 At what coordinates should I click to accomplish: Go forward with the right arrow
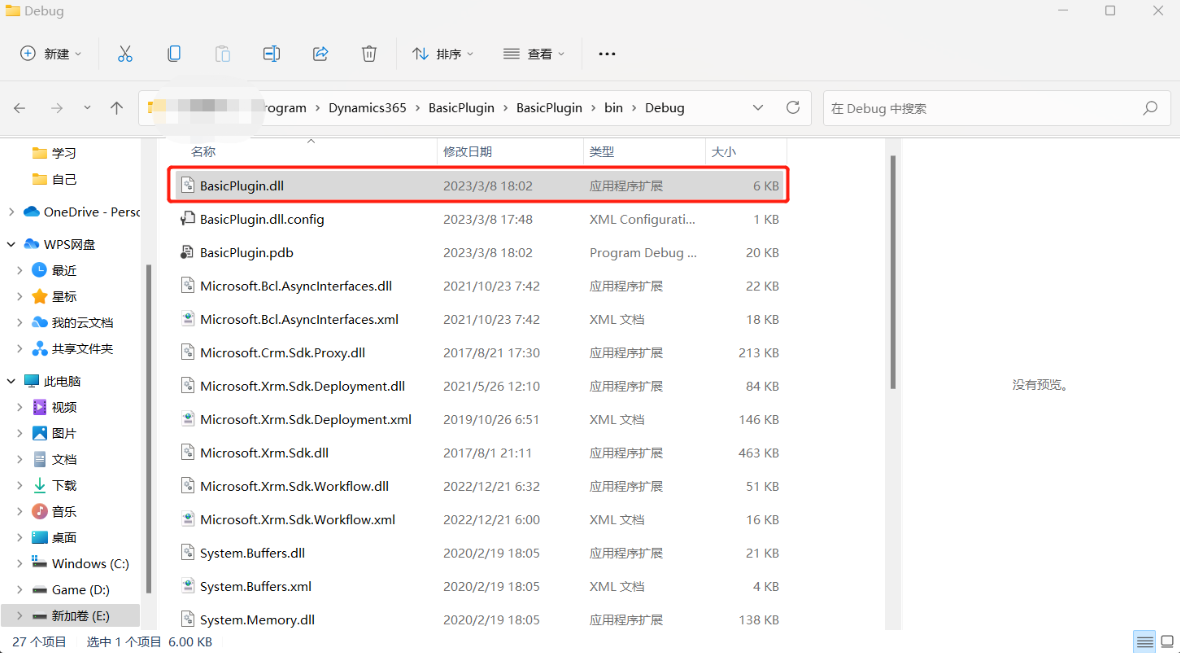click(x=57, y=108)
